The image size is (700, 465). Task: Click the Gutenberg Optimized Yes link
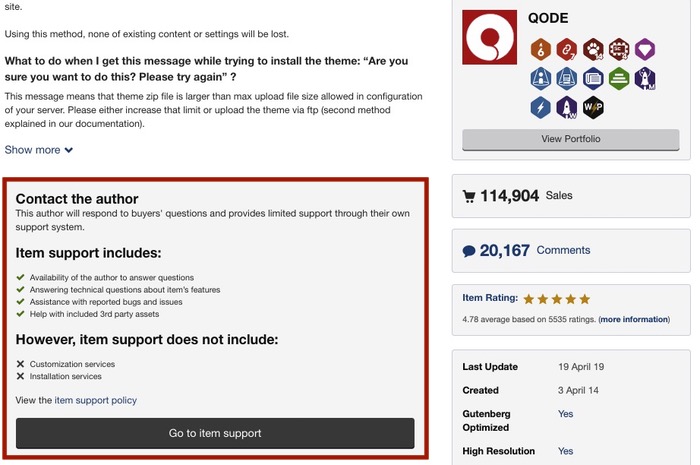click(565, 414)
